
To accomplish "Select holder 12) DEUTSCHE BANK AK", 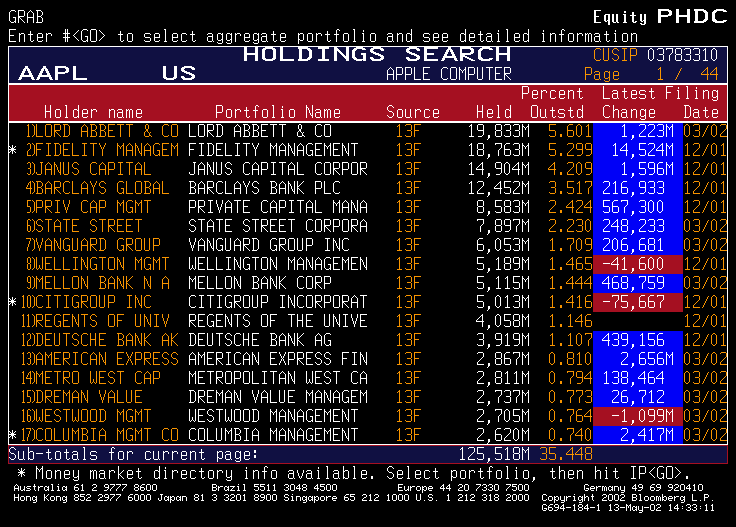I will pos(100,340).
